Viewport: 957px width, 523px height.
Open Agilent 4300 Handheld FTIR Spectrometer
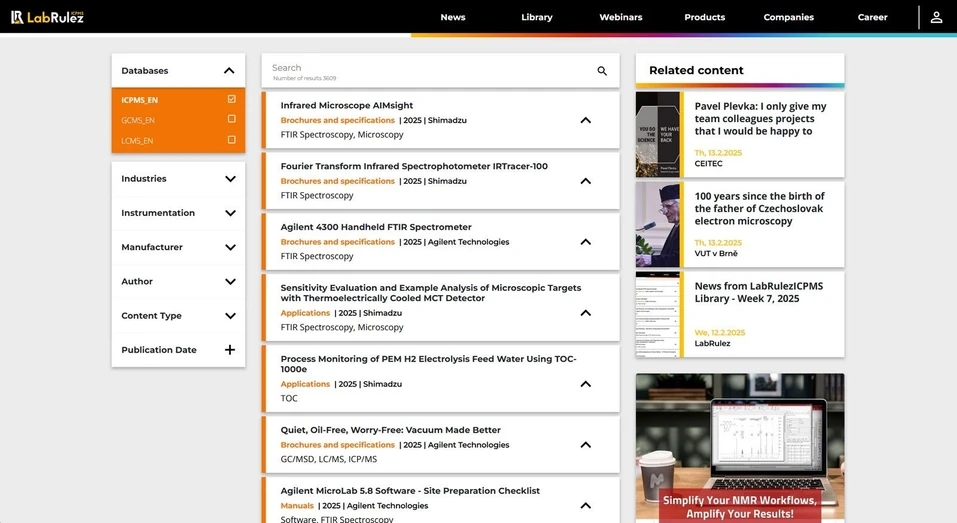376,227
